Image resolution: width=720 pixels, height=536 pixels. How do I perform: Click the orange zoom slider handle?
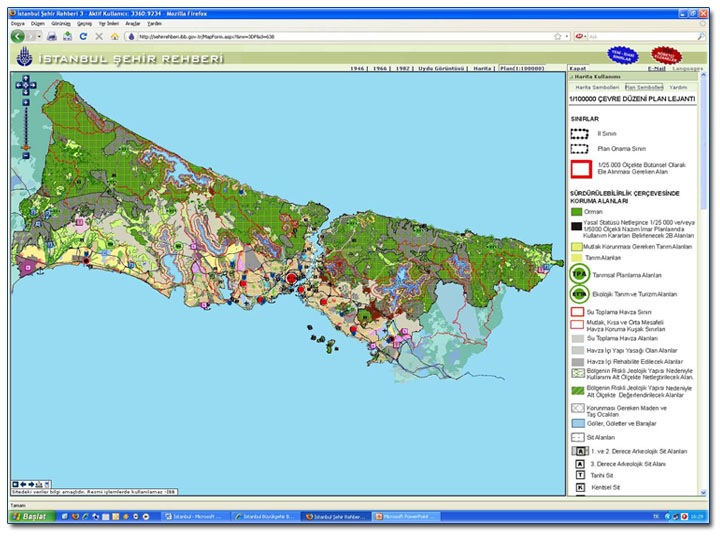(x=26, y=148)
